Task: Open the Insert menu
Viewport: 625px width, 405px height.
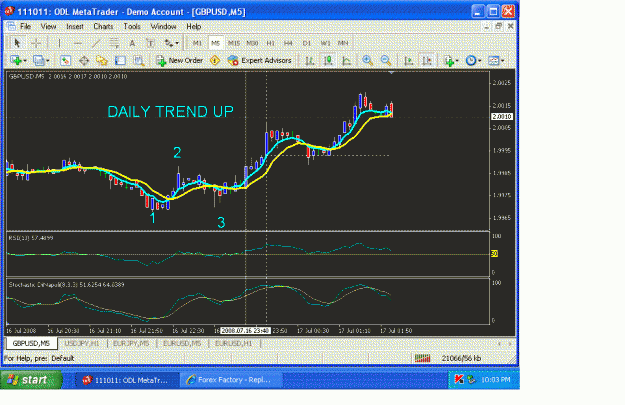Action: (75, 27)
